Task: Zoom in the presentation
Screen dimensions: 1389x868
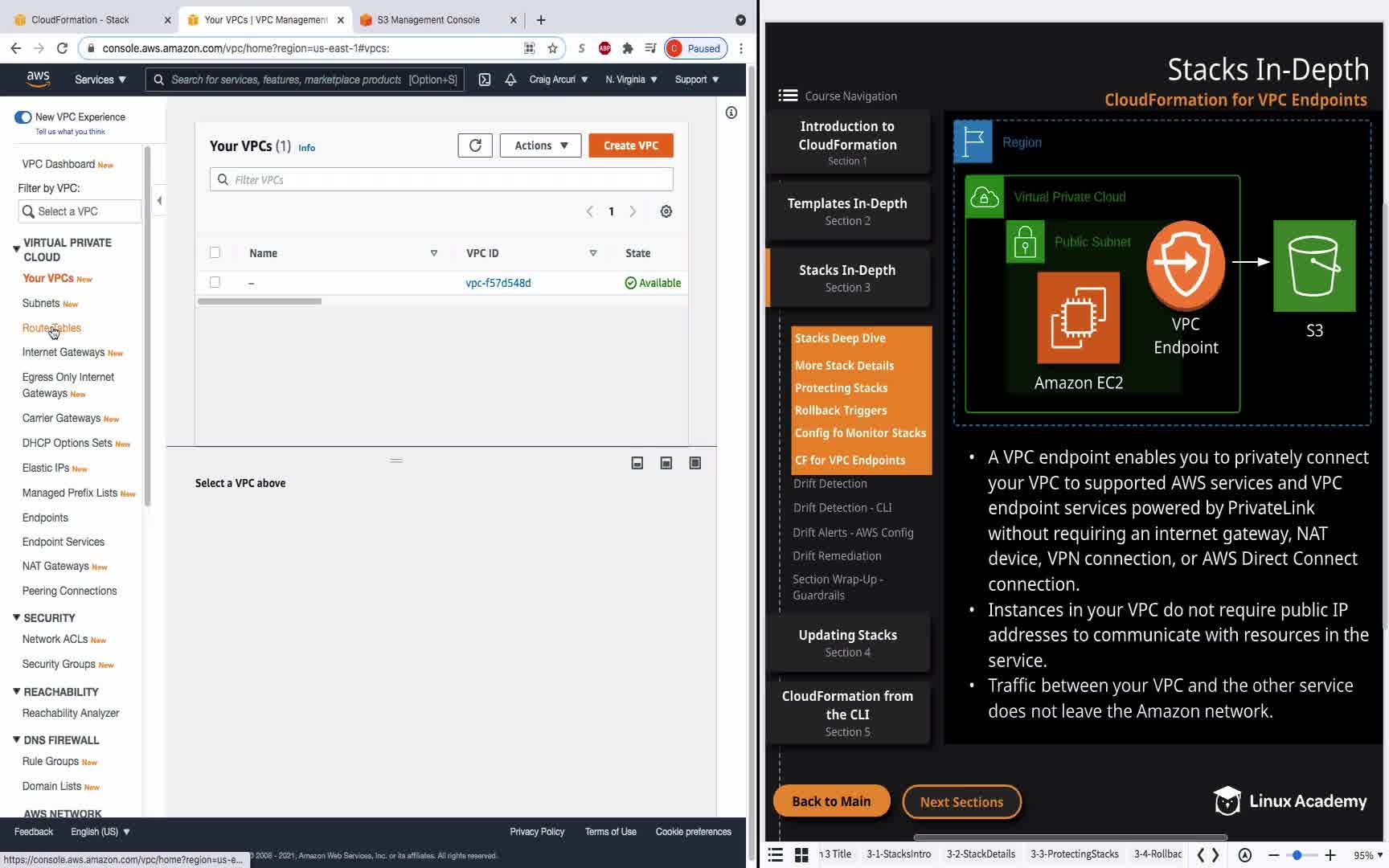Action: coord(1330,855)
